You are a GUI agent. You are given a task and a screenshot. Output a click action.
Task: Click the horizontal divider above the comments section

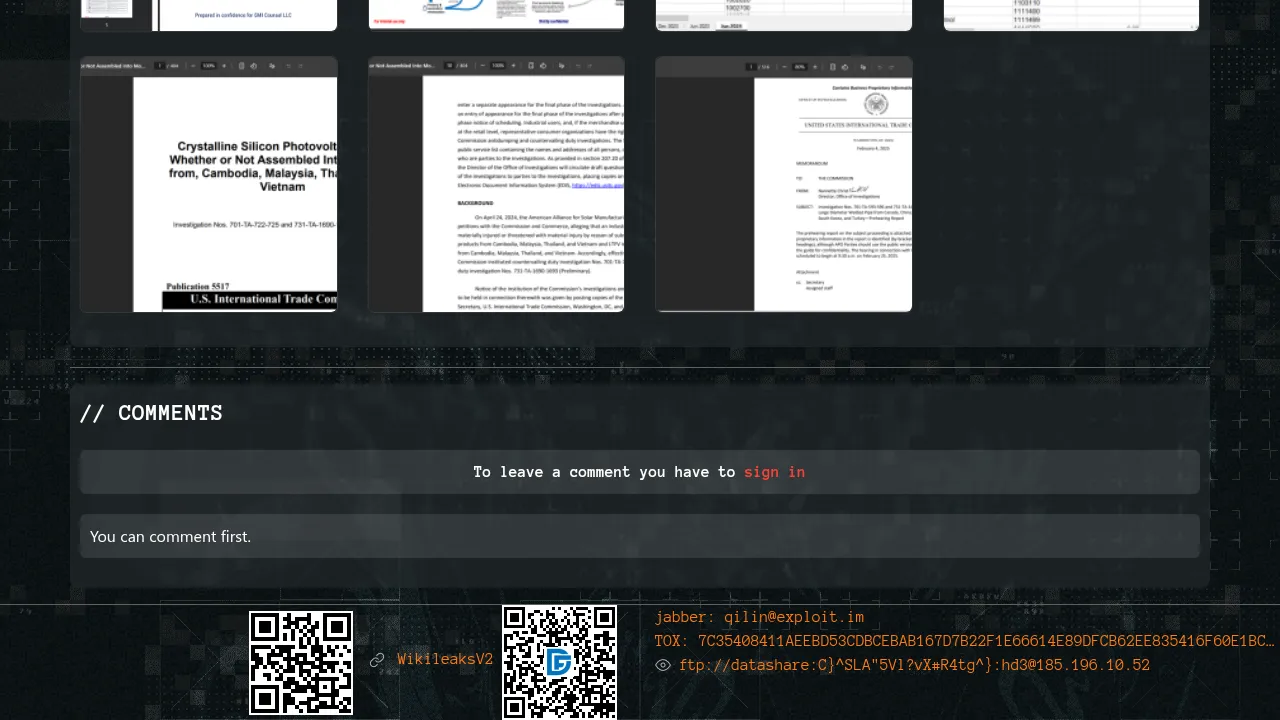coord(639,368)
